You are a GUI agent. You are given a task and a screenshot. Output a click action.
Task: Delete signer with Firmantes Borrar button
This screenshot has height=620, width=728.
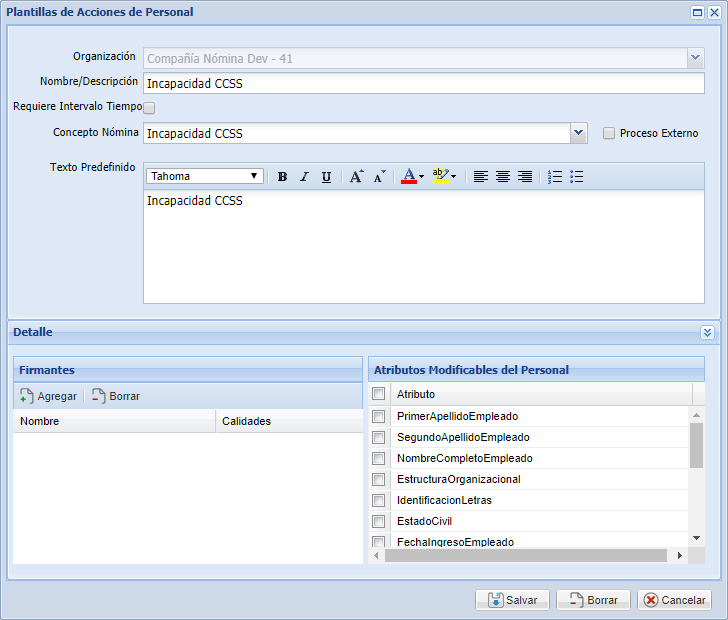pyautogui.click(x=116, y=396)
